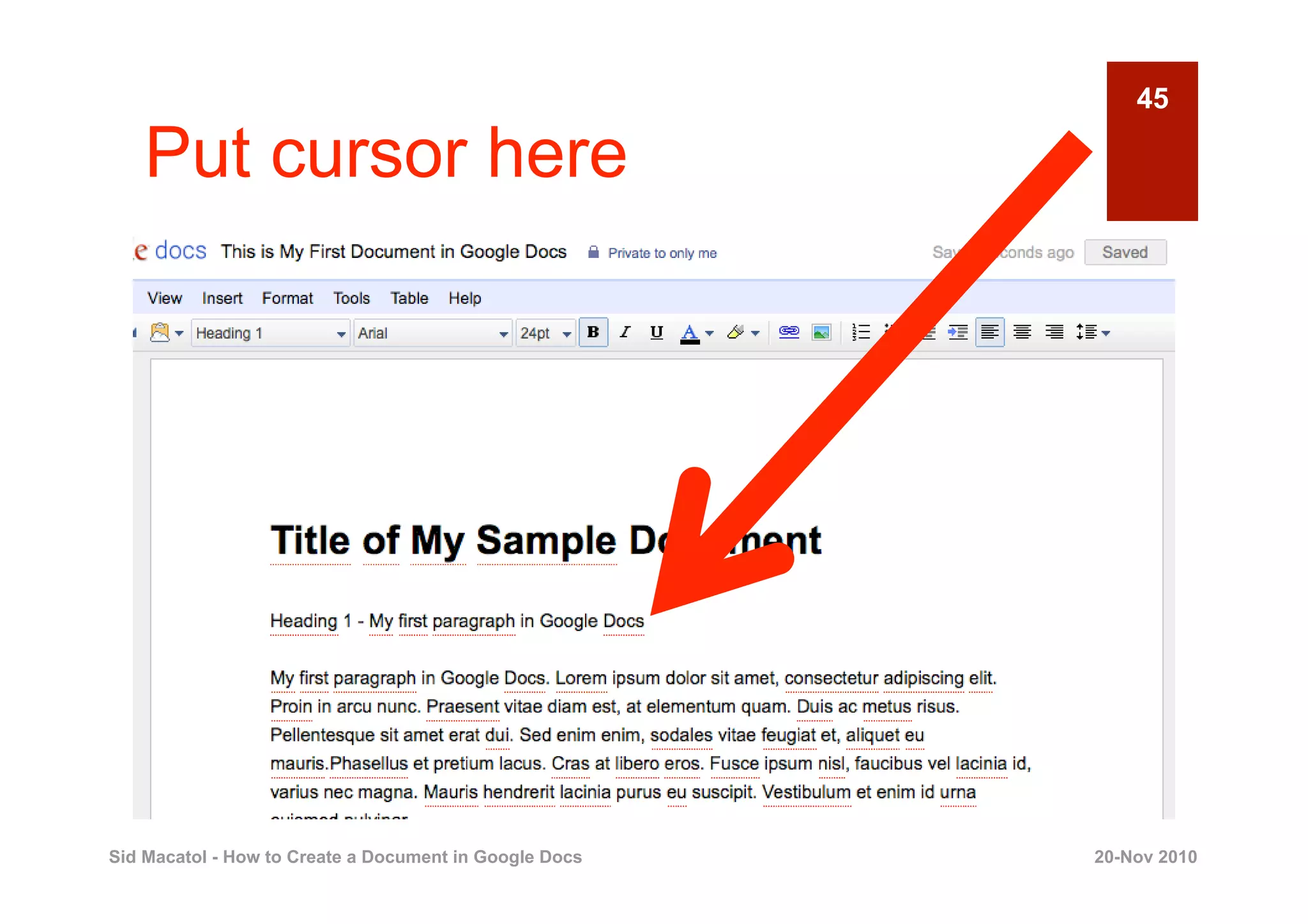Image resolution: width=1308 pixels, height=924 pixels.
Task: Click the Saved button
Action: coord(1125,252)
